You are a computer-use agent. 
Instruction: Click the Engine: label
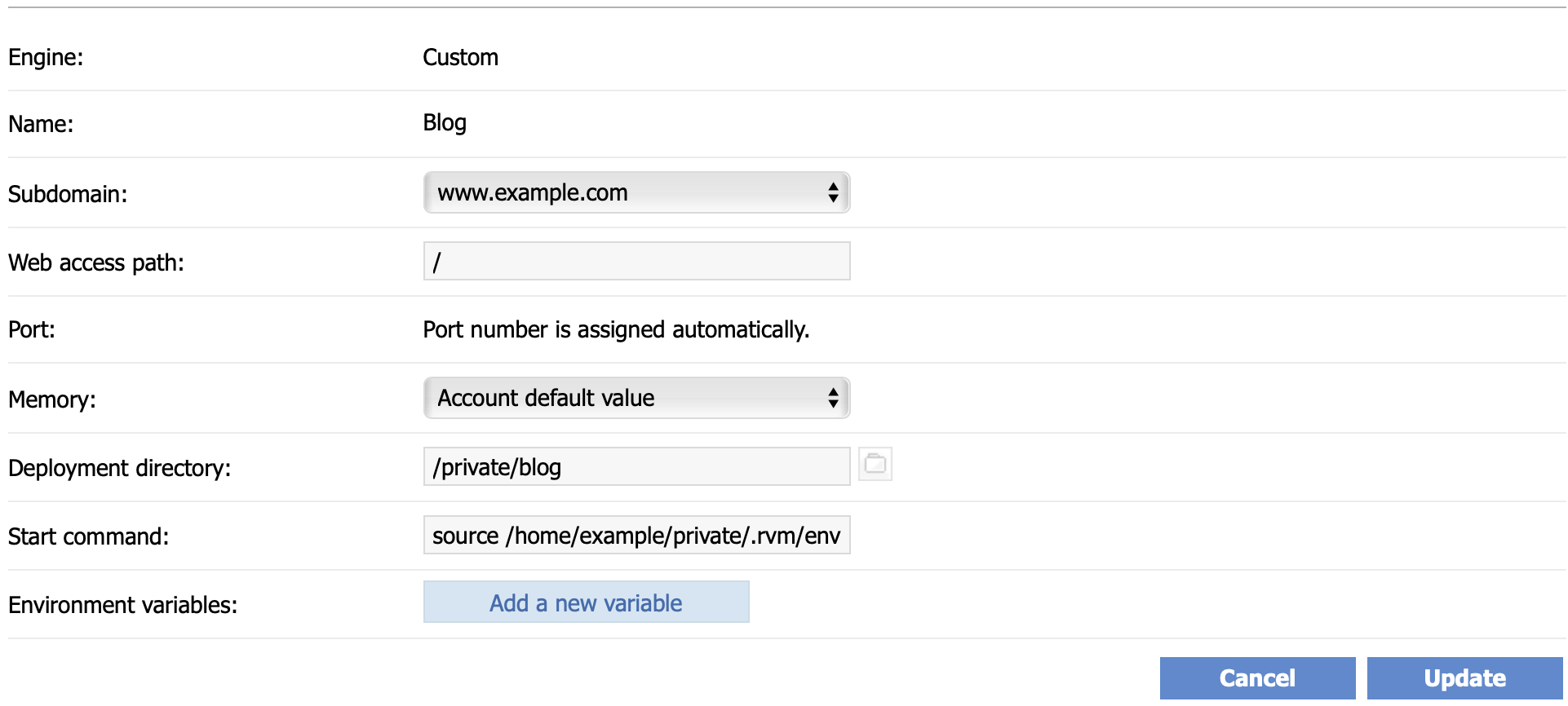click(46, 57)
